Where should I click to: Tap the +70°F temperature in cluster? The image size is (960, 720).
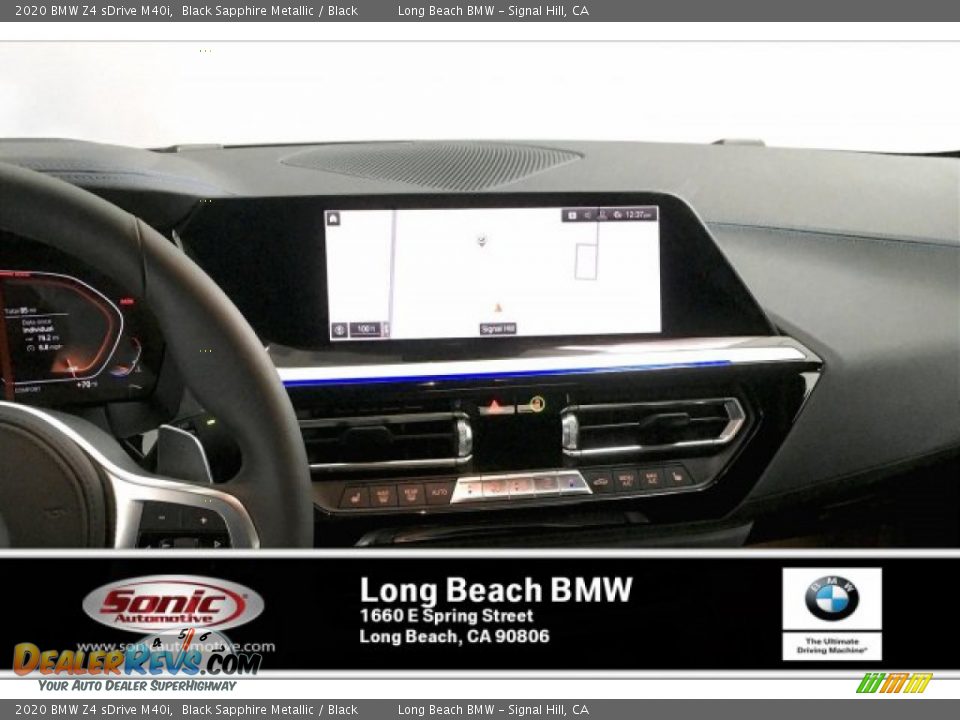[87, 384]
